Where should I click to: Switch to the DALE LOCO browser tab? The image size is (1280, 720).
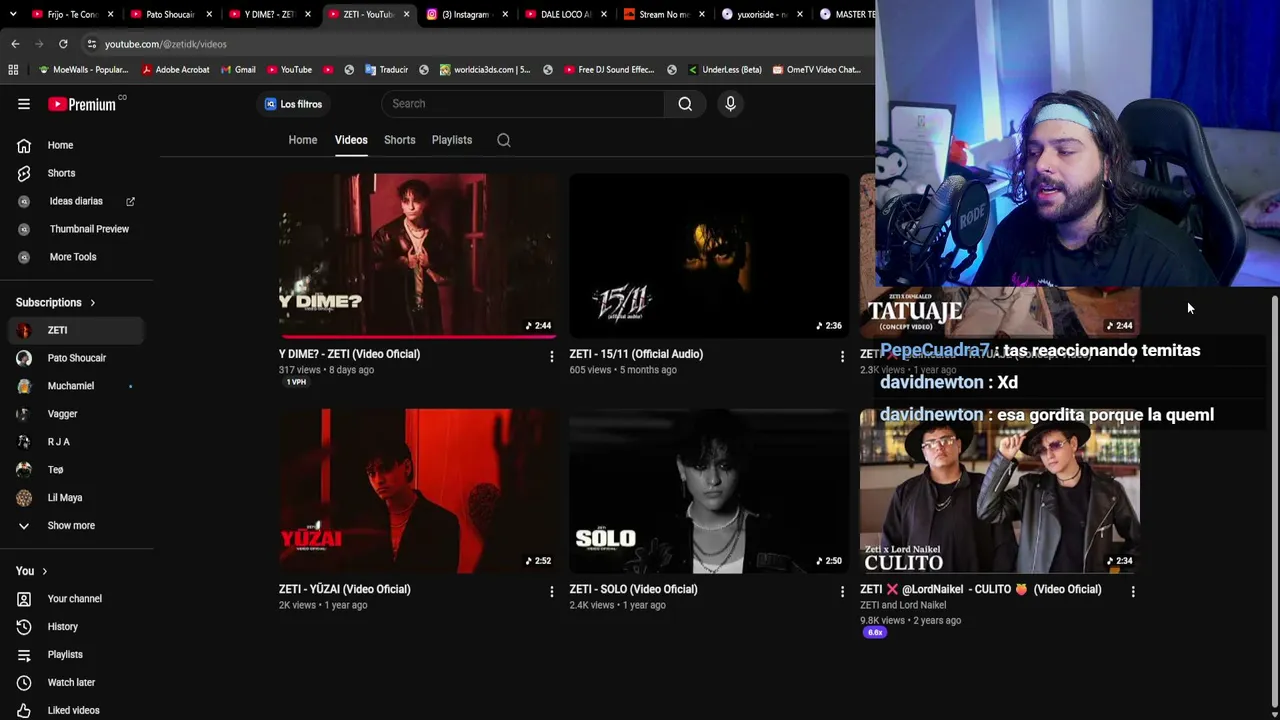[566, 14]
